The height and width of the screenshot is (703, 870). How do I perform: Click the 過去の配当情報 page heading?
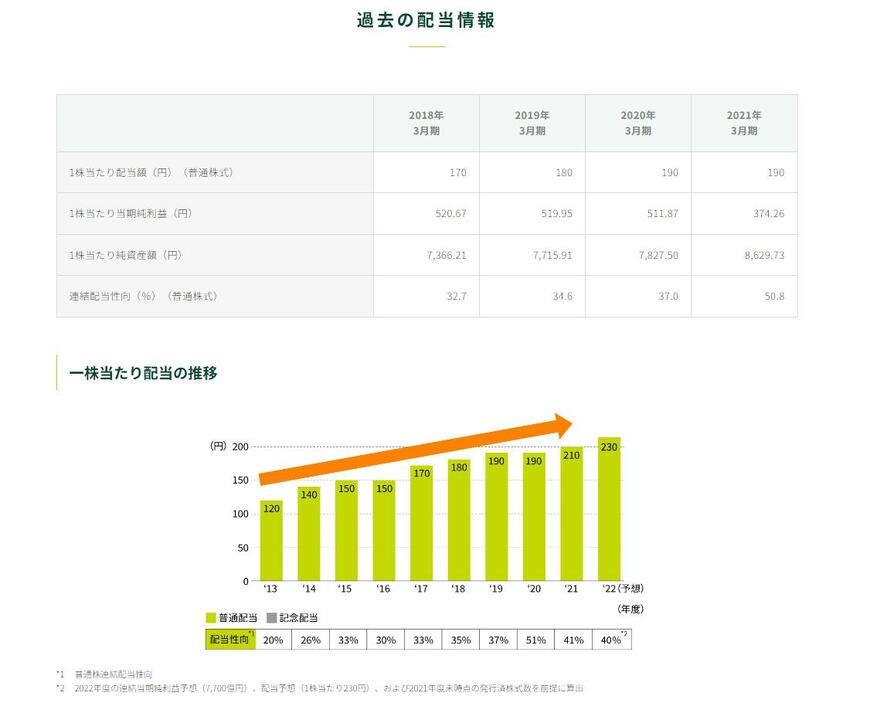[x=426, y=20]
